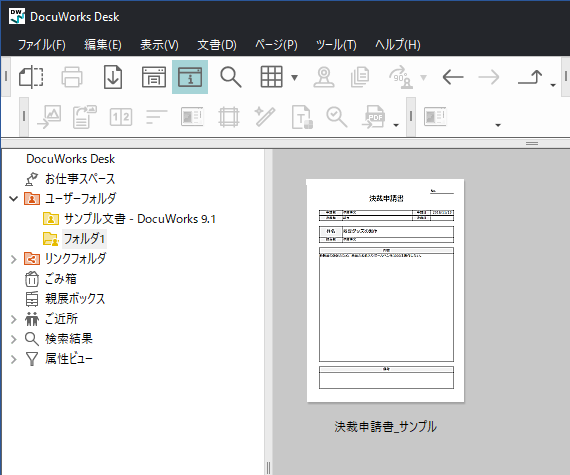The image size is (570, 475).
Task: Expand the リンクフォルダ tree node
Action: [13, 259]
